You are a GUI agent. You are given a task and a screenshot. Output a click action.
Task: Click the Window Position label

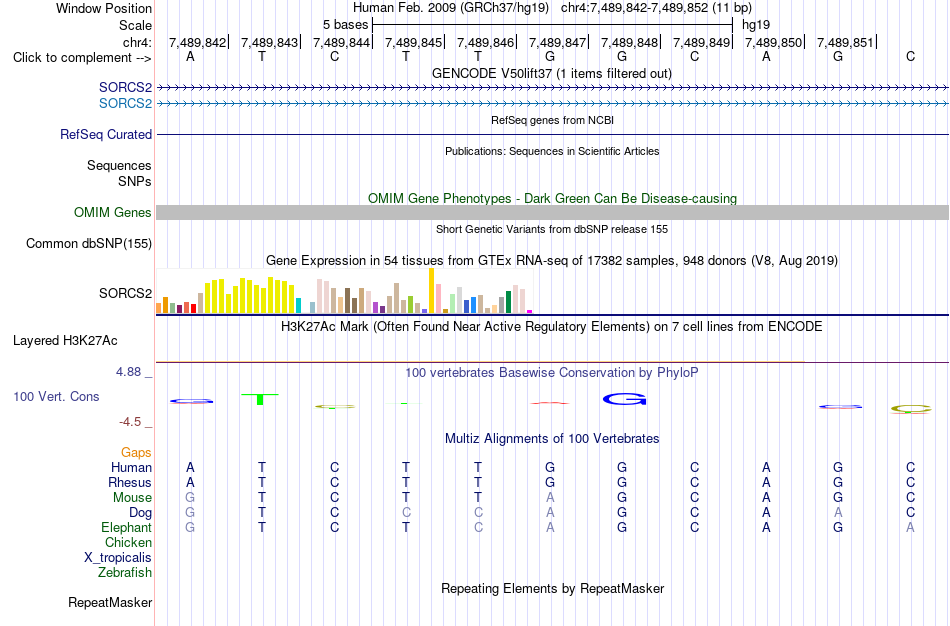(104, 8)
